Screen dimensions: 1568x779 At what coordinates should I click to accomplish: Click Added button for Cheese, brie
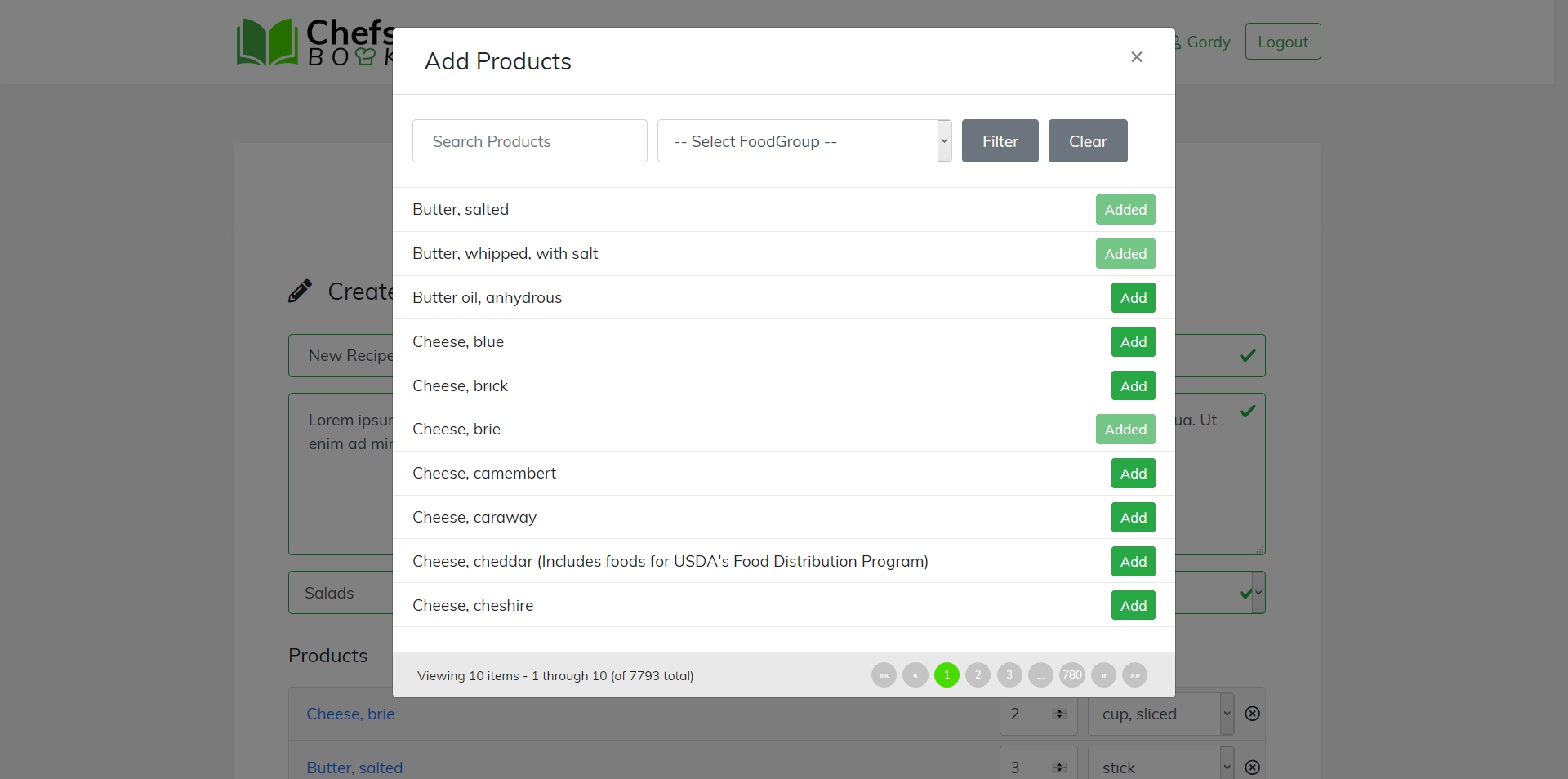[1125, 430]
